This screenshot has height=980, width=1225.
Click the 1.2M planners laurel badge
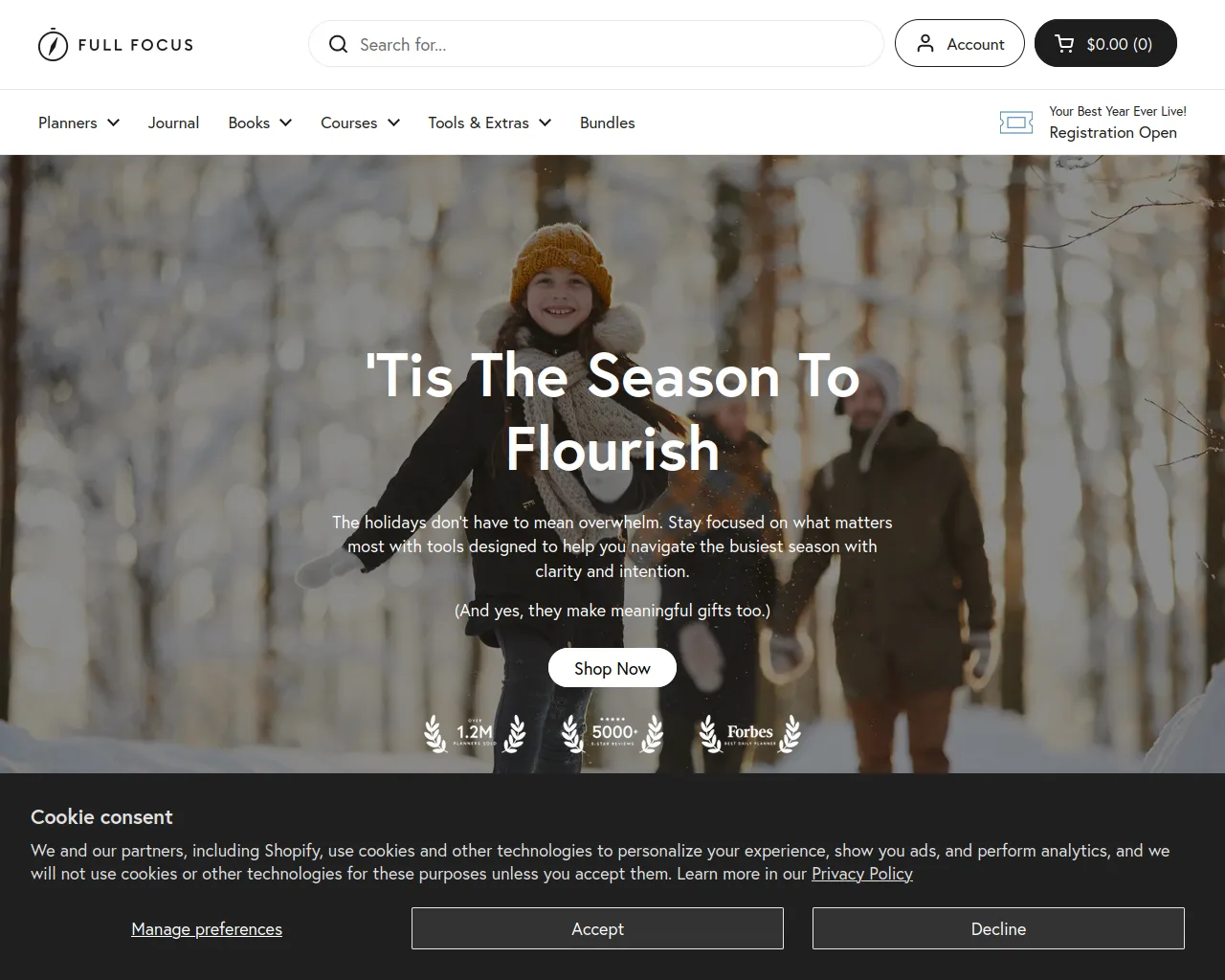[x=475, y=734]
